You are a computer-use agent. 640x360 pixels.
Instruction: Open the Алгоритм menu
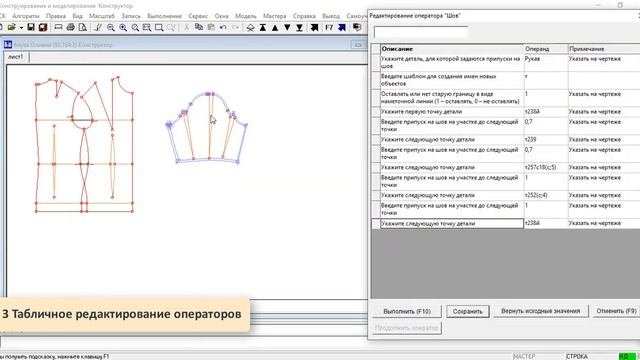pyautogui.click(x=26, y=16)
